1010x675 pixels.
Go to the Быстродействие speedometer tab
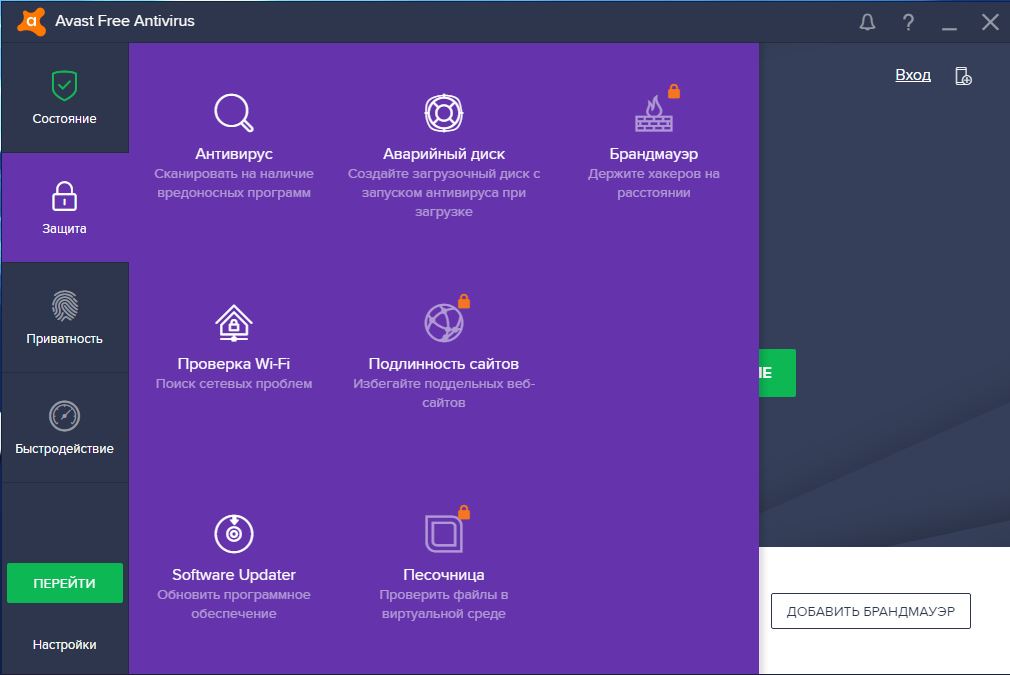point(64,428)
